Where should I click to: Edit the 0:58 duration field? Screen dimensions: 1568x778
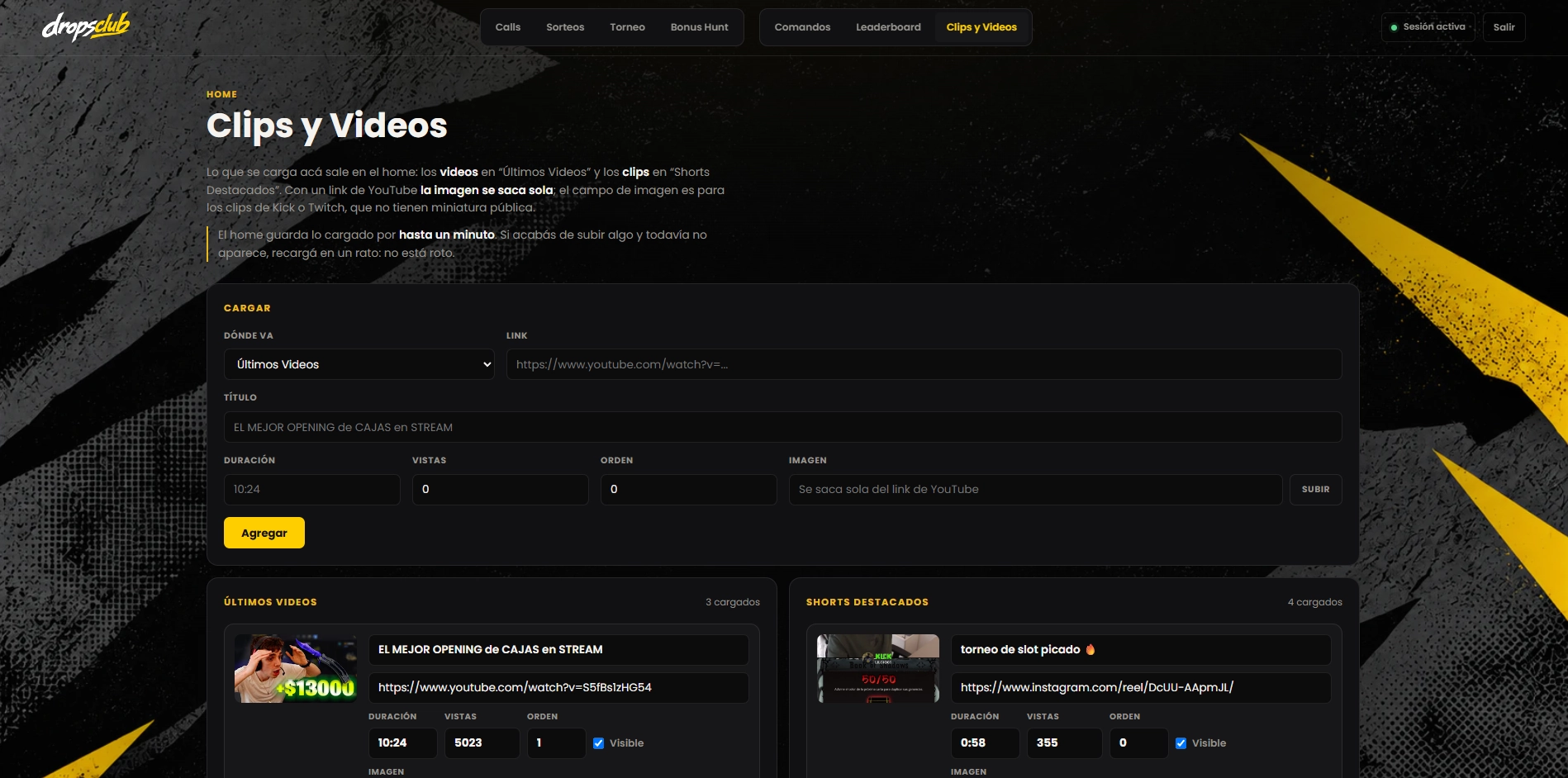tap(985, 742)
